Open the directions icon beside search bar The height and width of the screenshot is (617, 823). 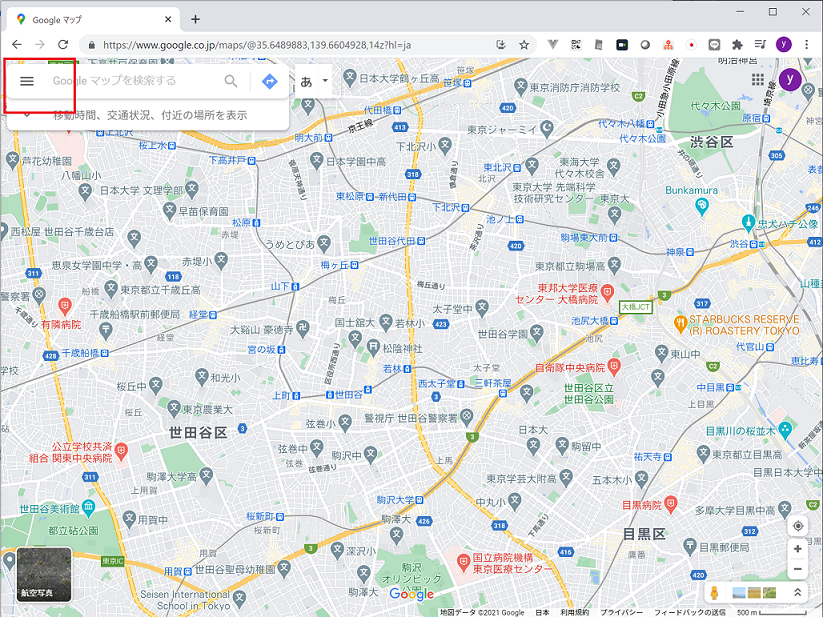(268, 81)
